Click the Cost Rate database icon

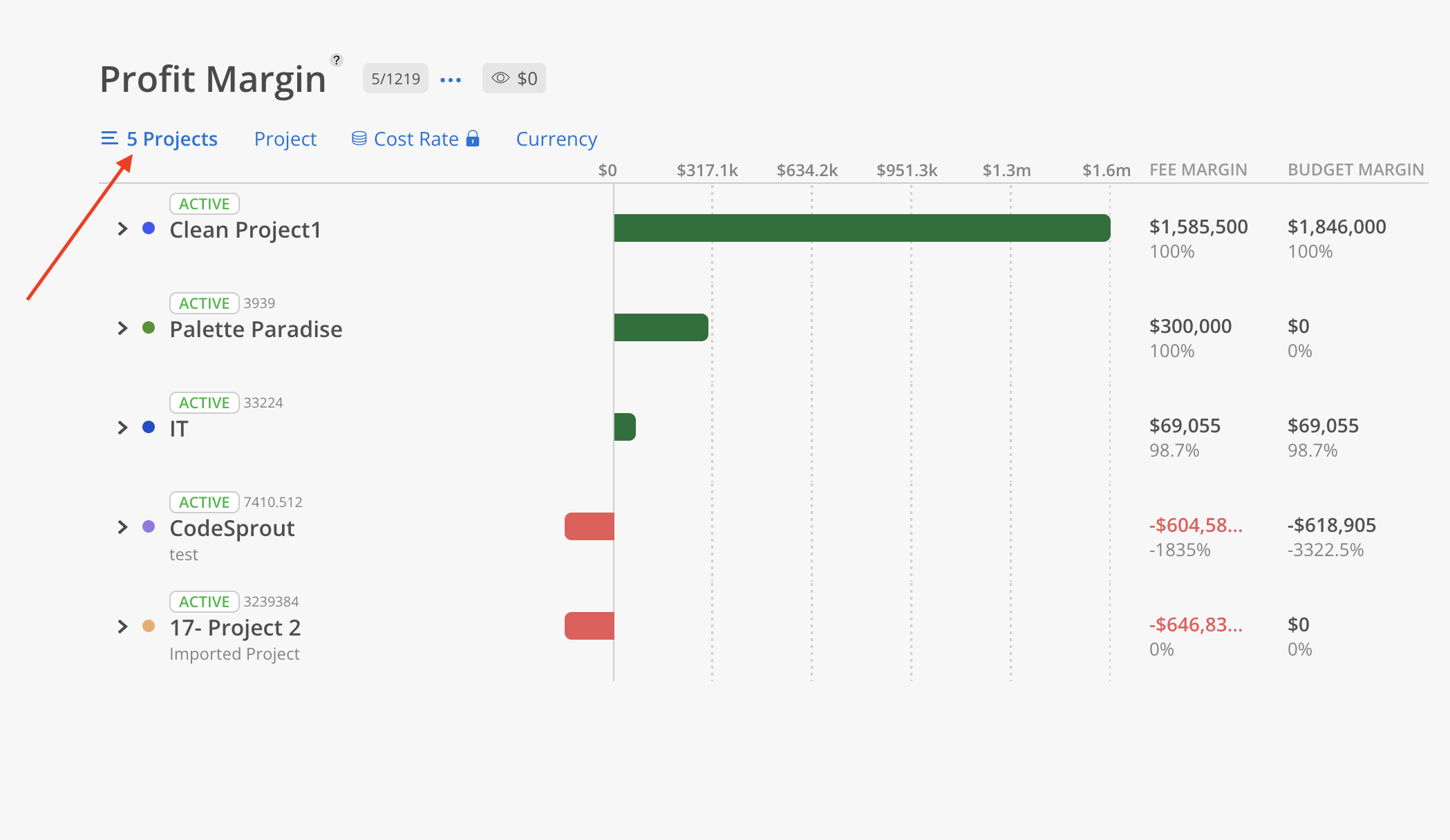[x=359, y=139]
